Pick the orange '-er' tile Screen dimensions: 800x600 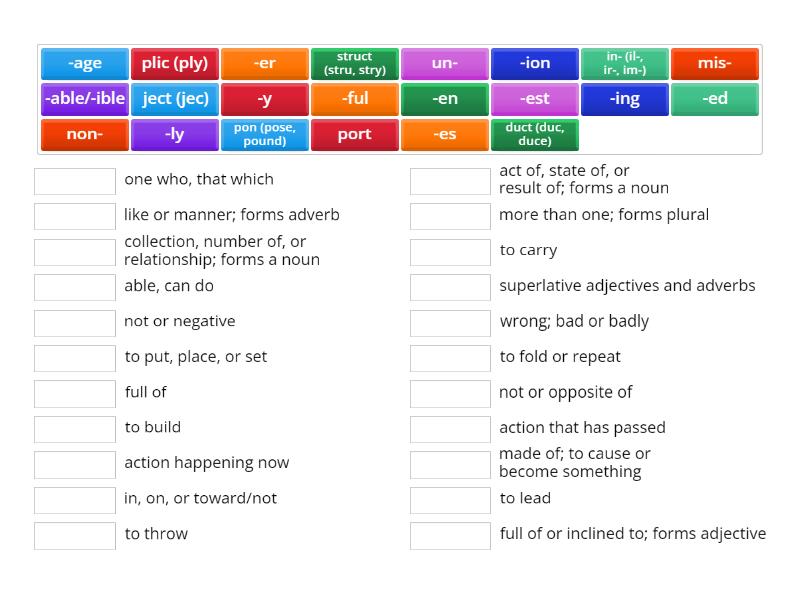265,64
